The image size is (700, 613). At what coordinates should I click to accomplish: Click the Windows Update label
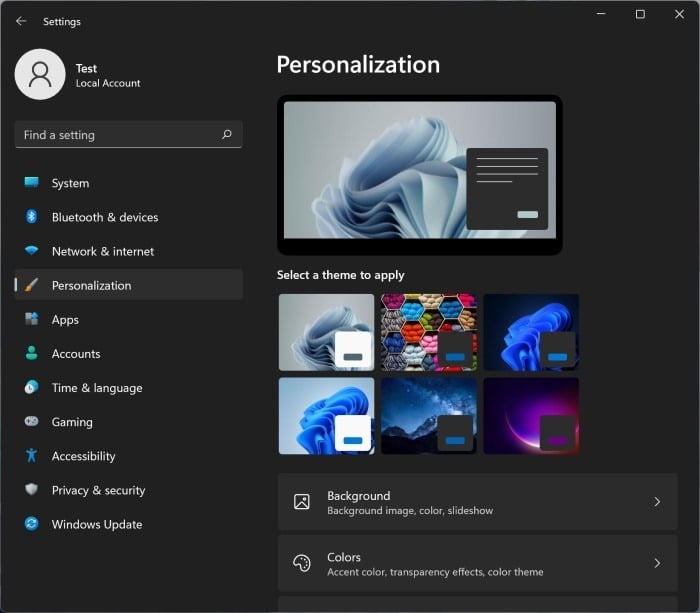click(97, 524)
